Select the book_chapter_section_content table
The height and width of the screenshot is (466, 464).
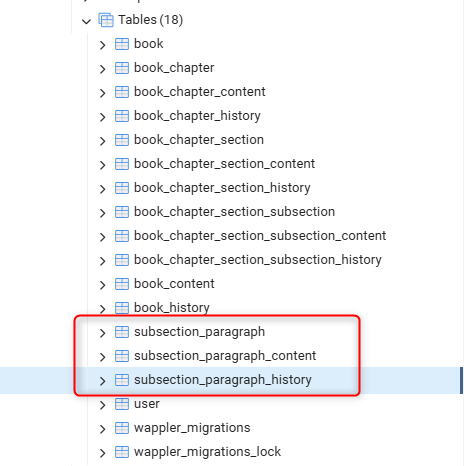click(224, 164)
